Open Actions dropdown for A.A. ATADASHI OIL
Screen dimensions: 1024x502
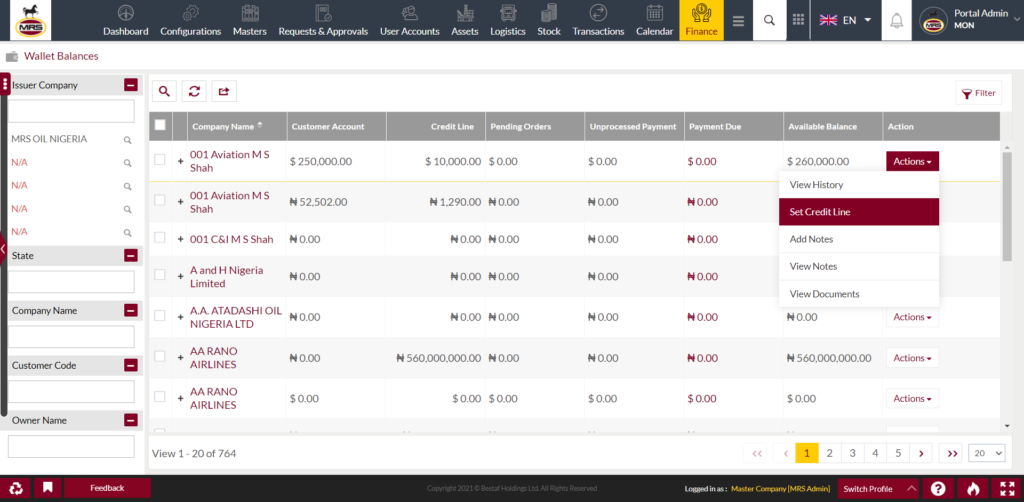(x=912, y=317)
